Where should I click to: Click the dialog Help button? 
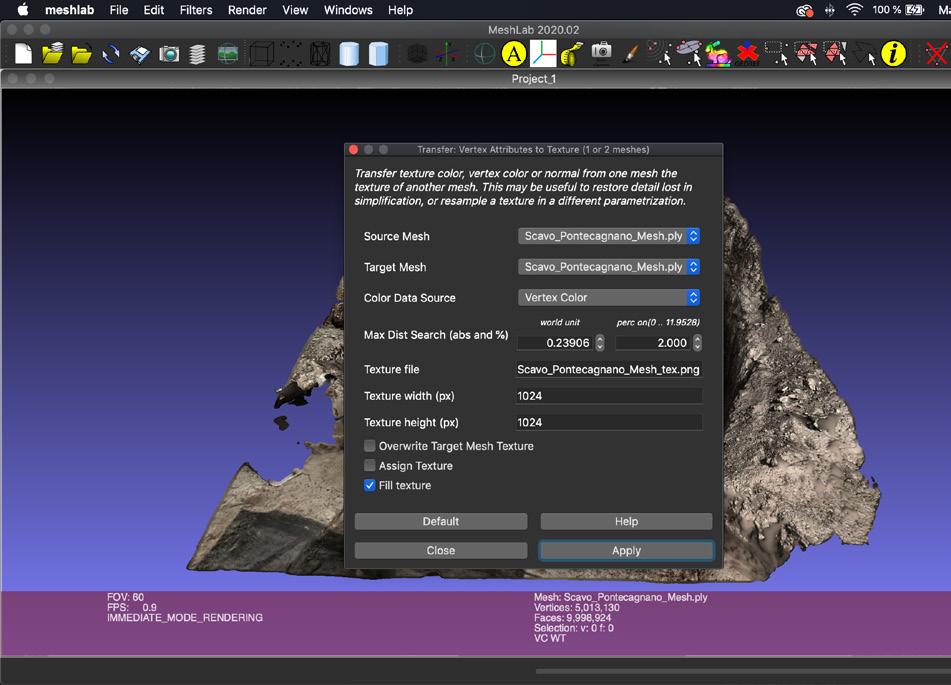coord(627,521)
